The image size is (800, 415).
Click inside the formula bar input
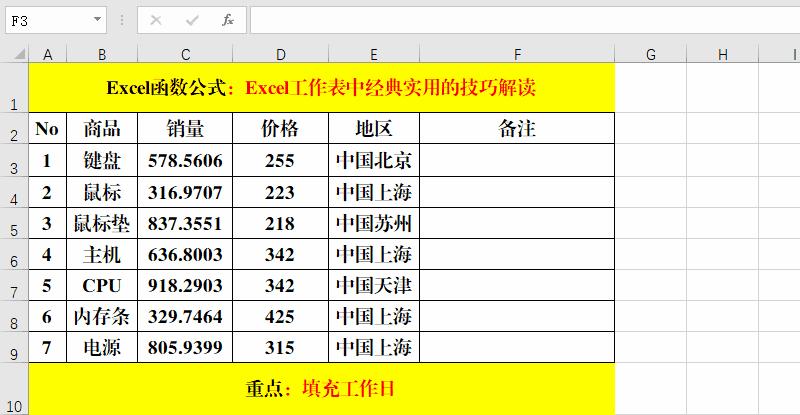pyautogui.click(x=525, y=20)
